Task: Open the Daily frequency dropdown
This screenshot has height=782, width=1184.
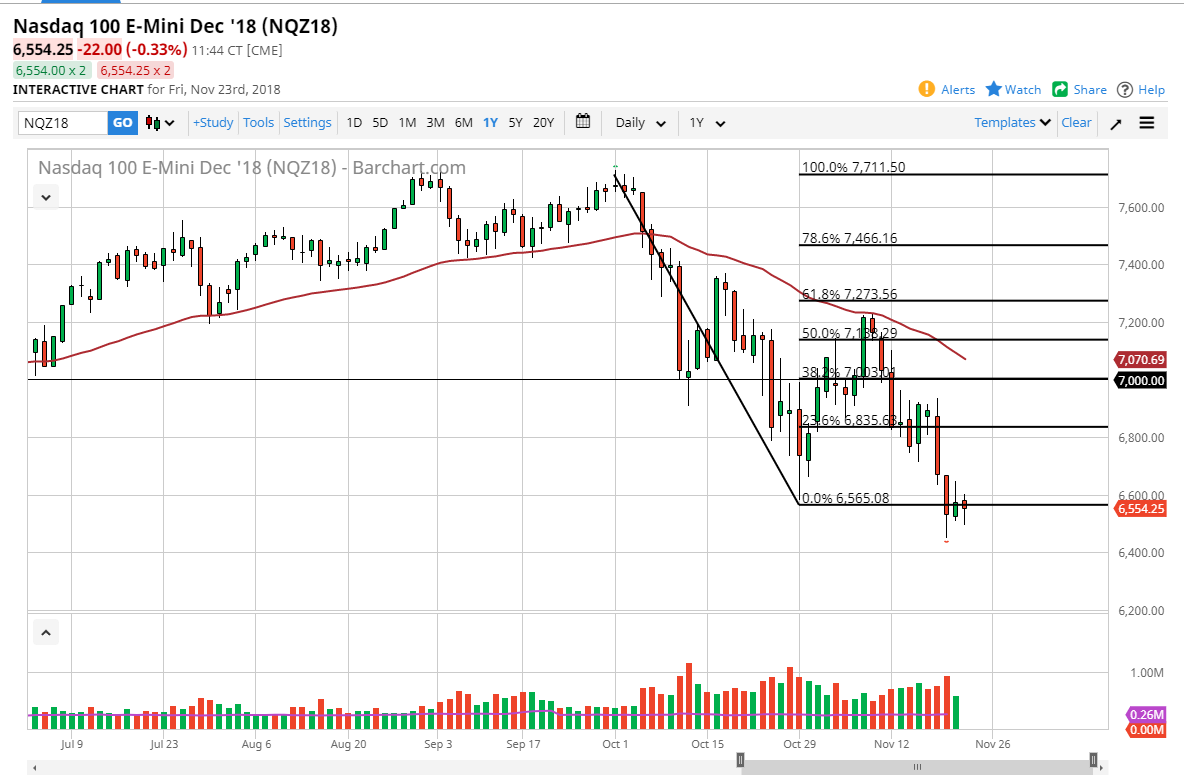Action: (639, 122)
